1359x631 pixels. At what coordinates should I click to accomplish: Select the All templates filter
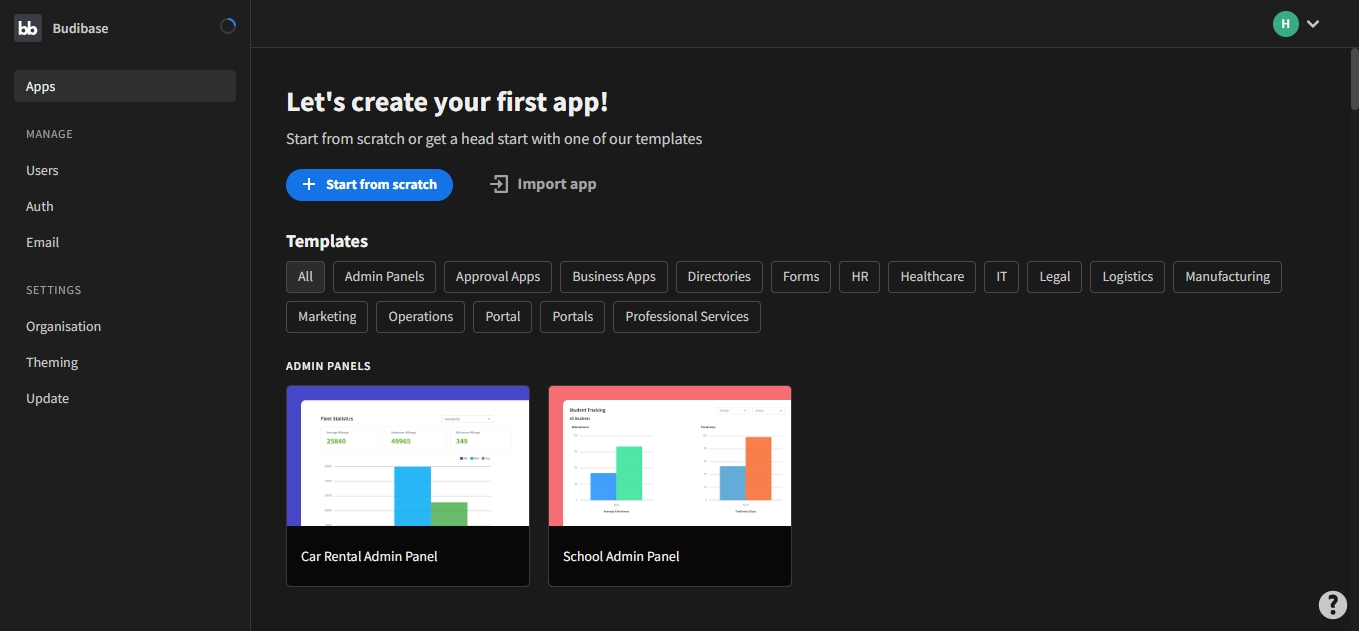(x=305, y=277)
